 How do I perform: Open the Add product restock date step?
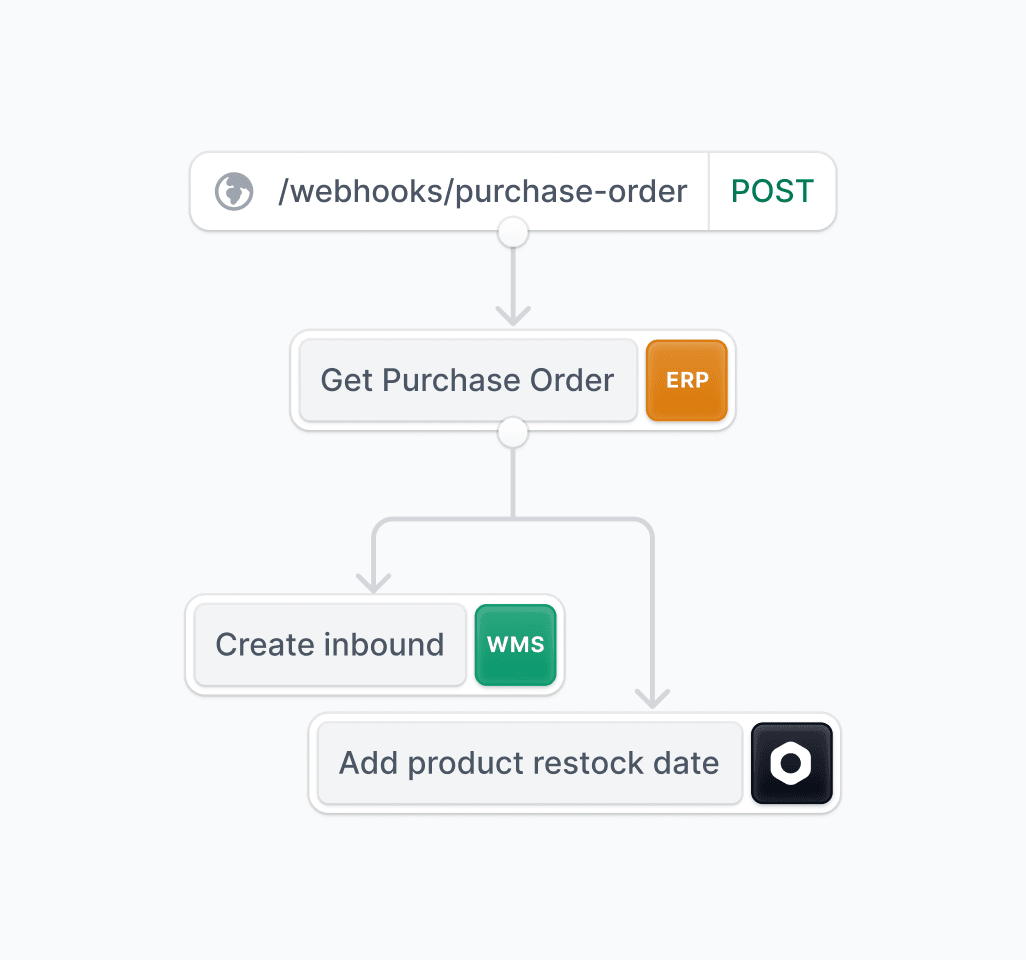pos(529,763)
